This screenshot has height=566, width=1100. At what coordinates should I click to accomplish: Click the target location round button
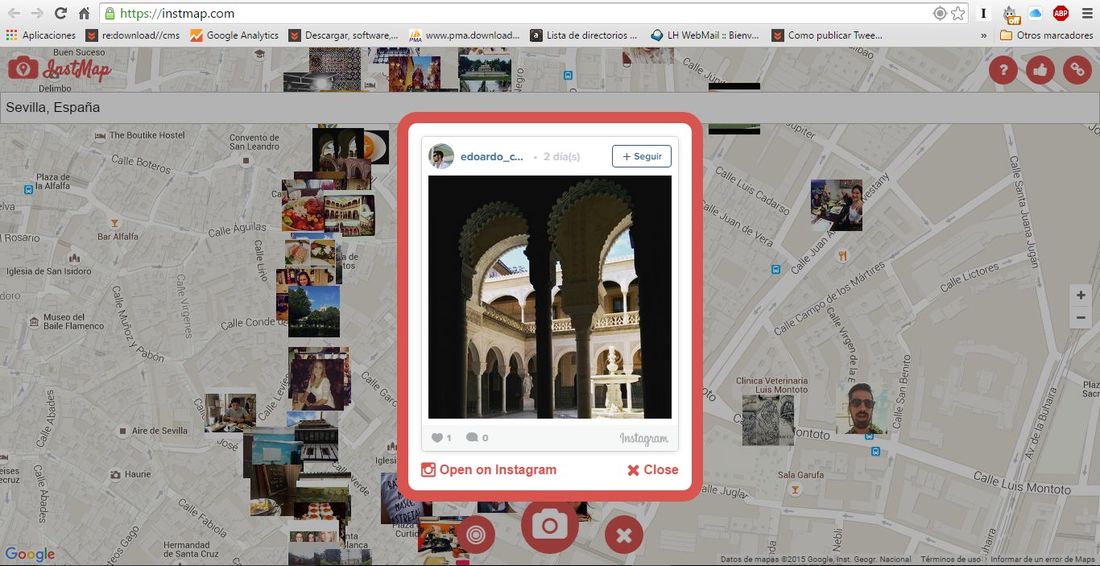click(476, 535)
